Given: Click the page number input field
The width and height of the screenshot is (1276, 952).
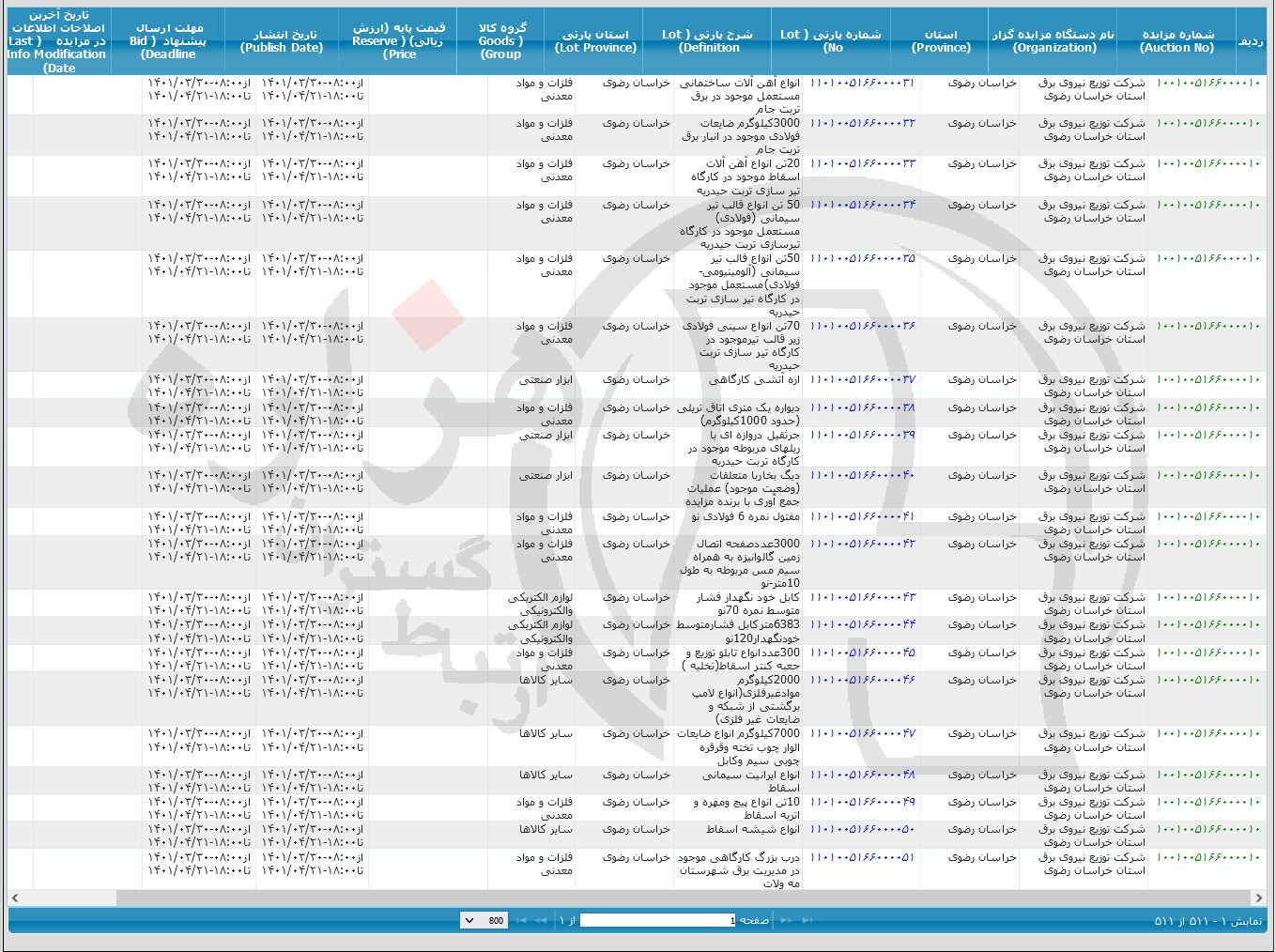Looking at the screenshot, I should tap(658, 921).
